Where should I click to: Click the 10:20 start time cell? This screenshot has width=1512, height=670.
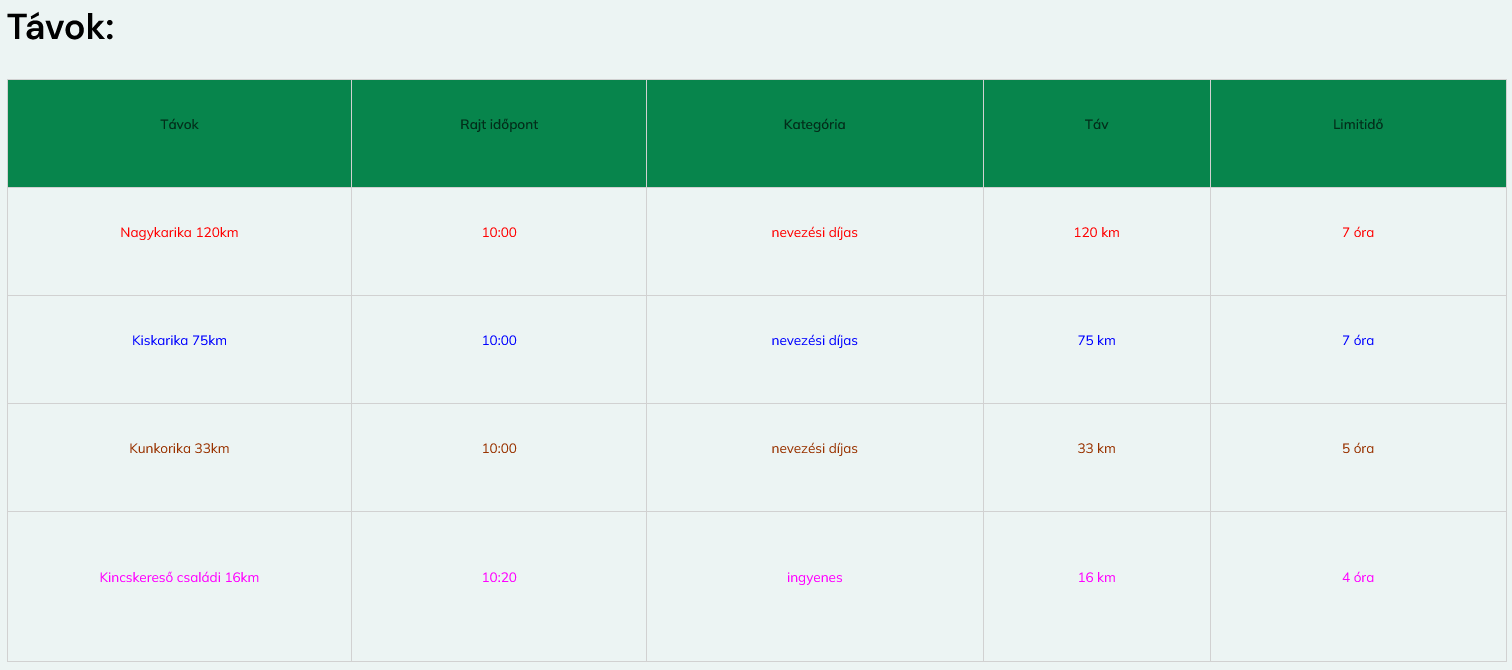[x=499, y=578]
